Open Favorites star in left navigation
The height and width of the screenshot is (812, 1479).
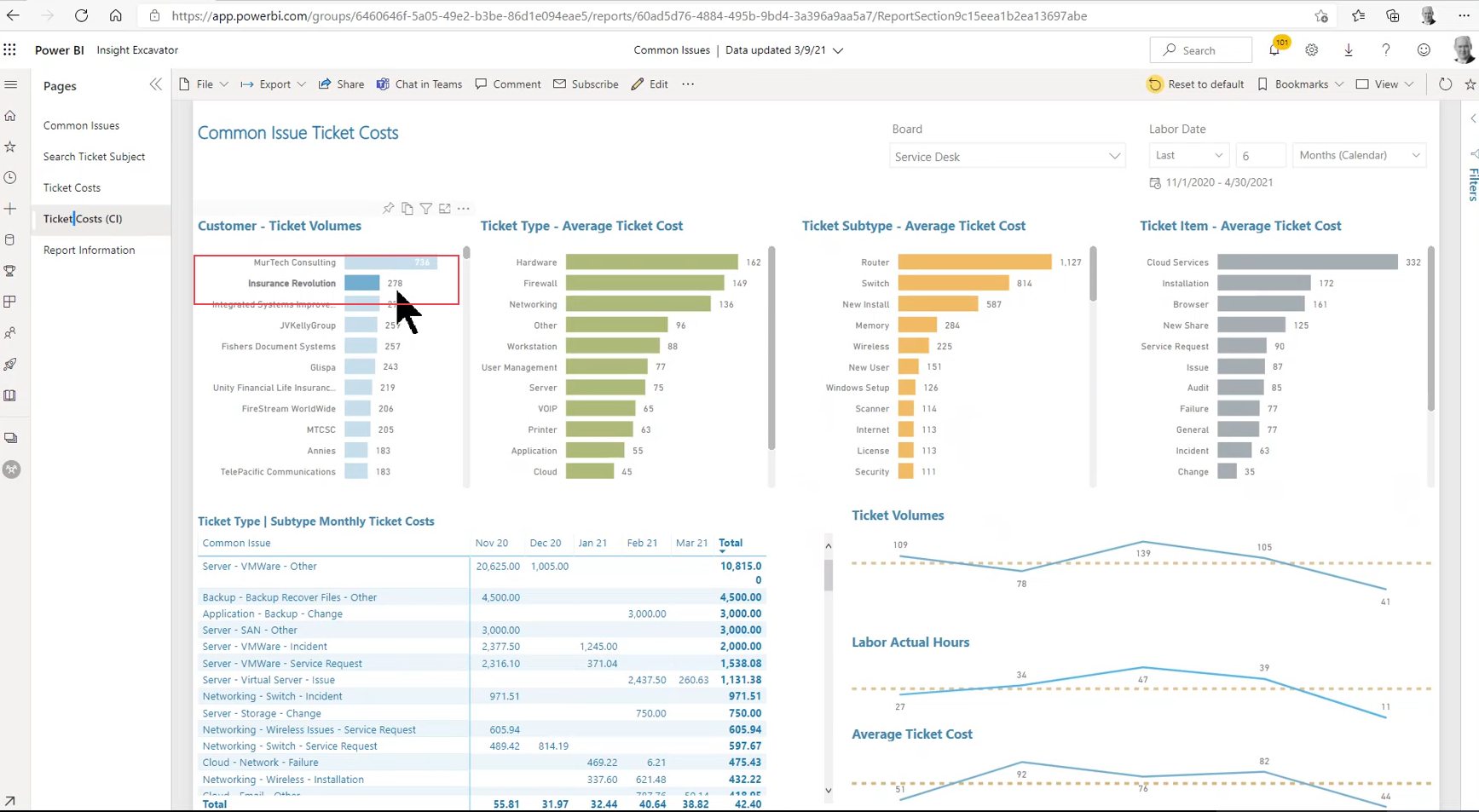[x=11, y=147]
